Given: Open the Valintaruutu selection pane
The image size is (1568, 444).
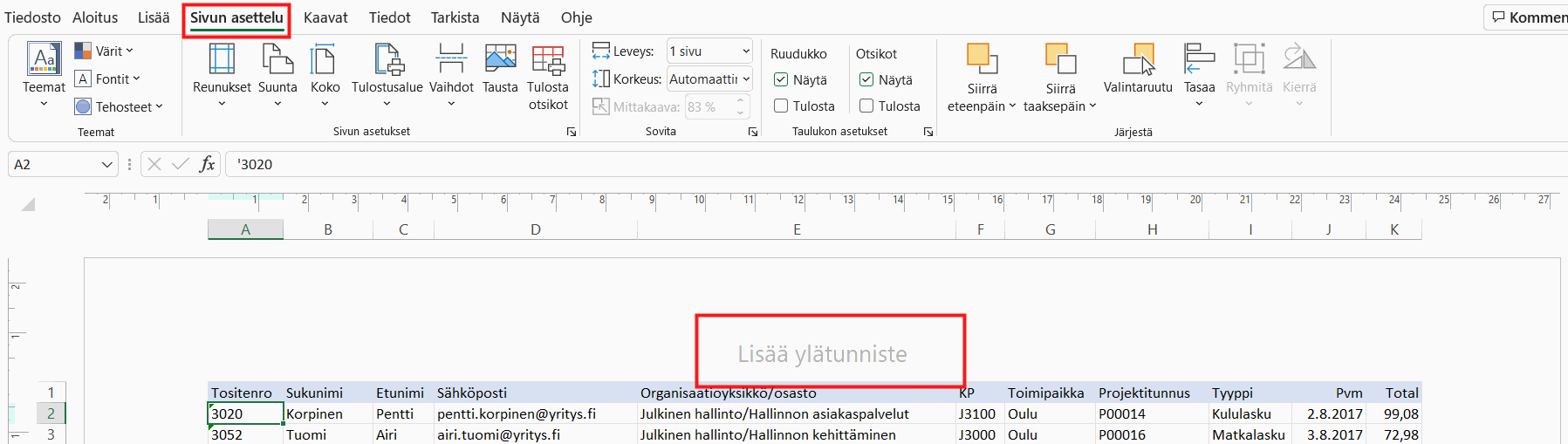Looking at the screenshot, I should pyautogui.click(x=1138, y=68).
